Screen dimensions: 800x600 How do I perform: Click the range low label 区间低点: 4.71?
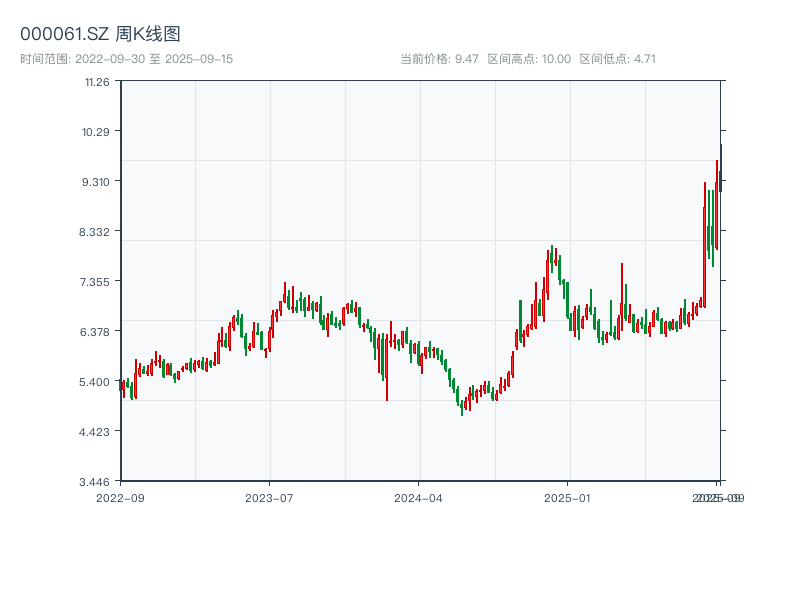[x=617, y=59]
